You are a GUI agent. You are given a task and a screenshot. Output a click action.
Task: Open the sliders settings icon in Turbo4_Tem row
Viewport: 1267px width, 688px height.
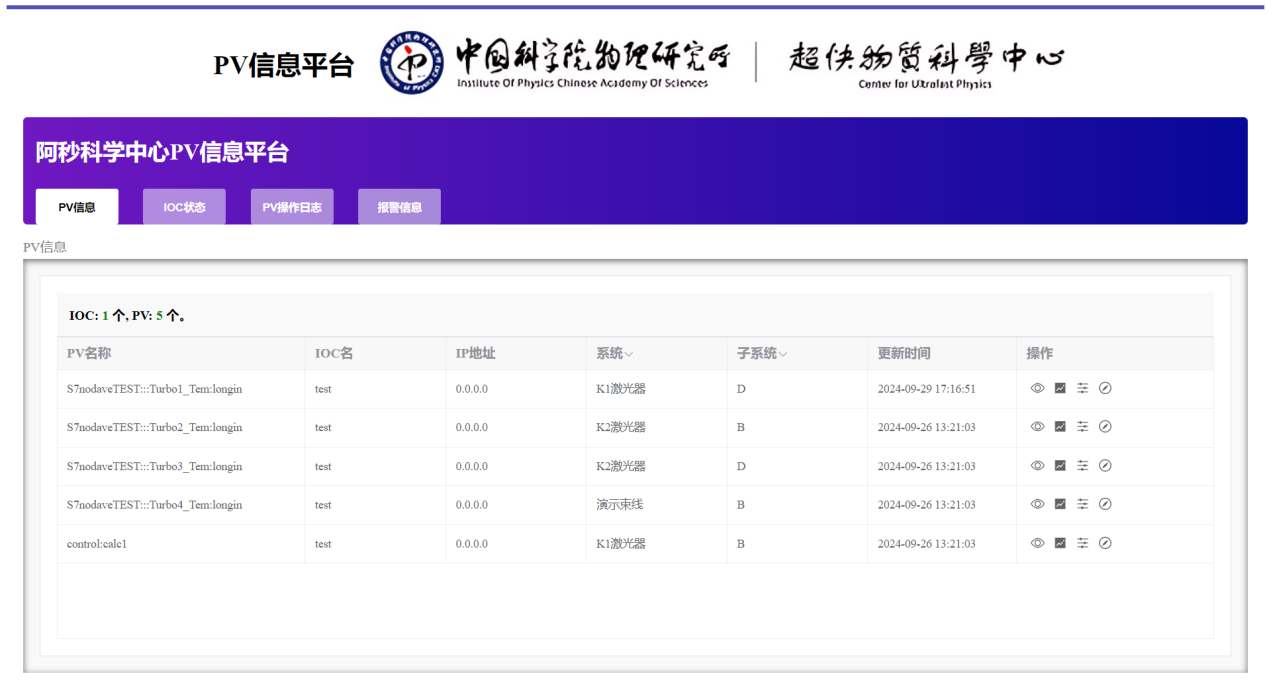coord(1082,504)
